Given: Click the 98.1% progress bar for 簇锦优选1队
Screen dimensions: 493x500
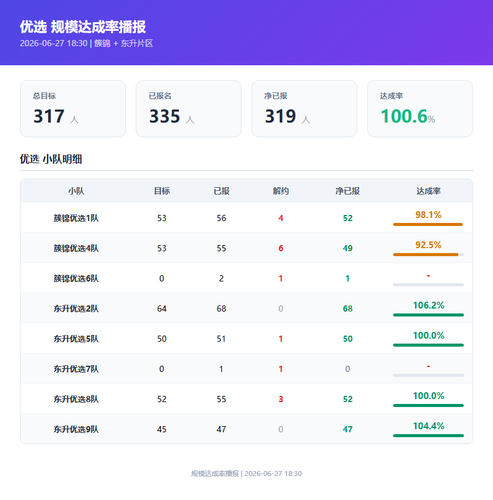Looking at the screenshot, I should pyautogui.click(x=428, y=224).
